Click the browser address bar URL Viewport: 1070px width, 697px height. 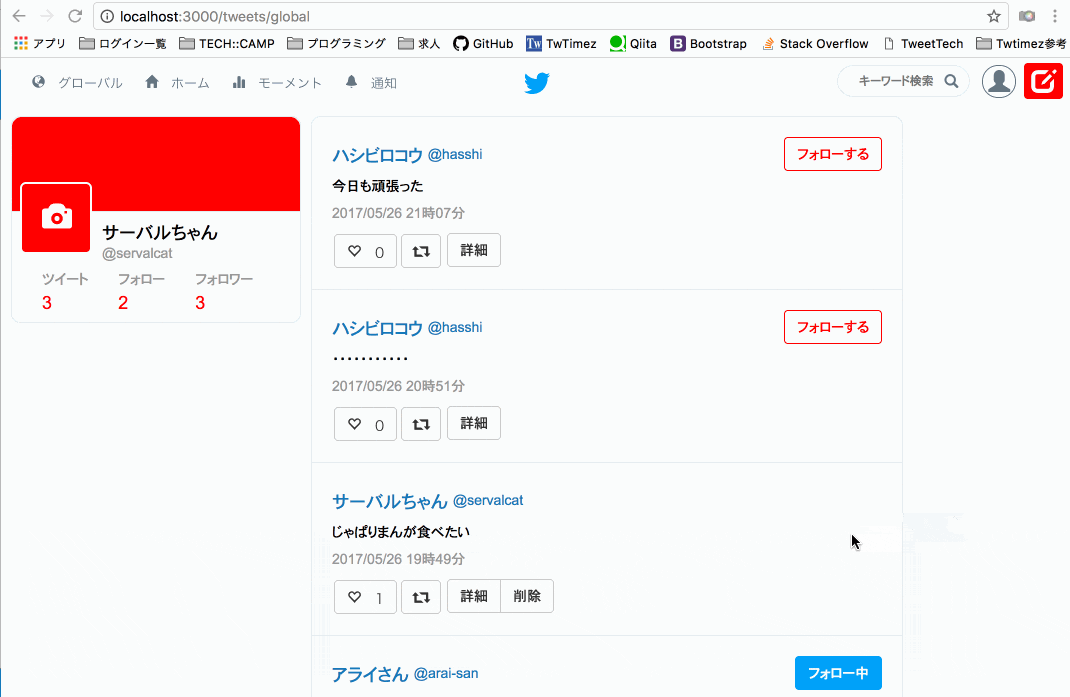(x=214, y=16)
